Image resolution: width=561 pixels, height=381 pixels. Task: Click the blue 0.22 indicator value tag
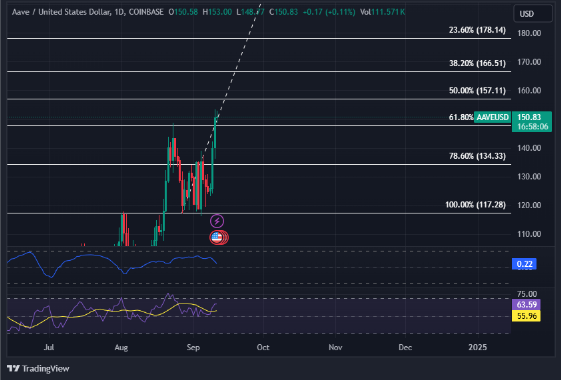point(524,264)
